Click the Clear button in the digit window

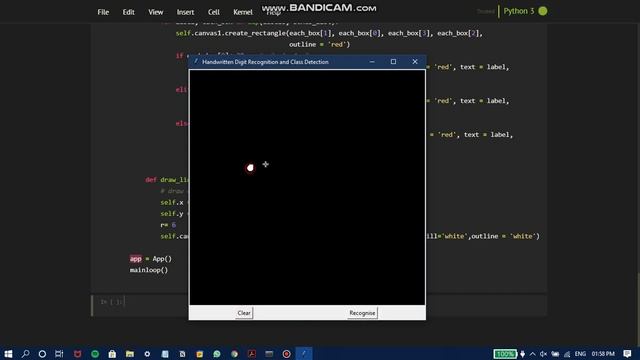pyautogui.click(x=244, y=313)
